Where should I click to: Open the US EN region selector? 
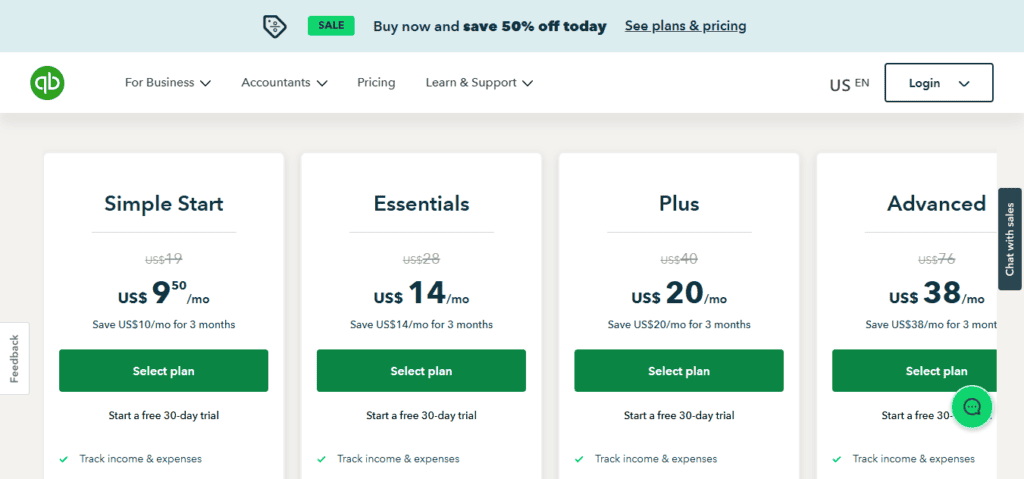pos(850,84)
